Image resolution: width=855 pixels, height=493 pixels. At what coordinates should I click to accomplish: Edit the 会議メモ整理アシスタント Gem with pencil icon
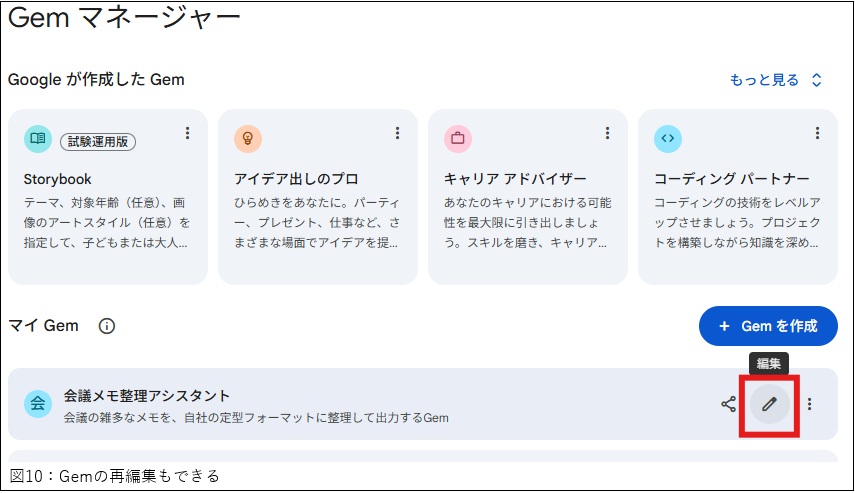point(769,404)
